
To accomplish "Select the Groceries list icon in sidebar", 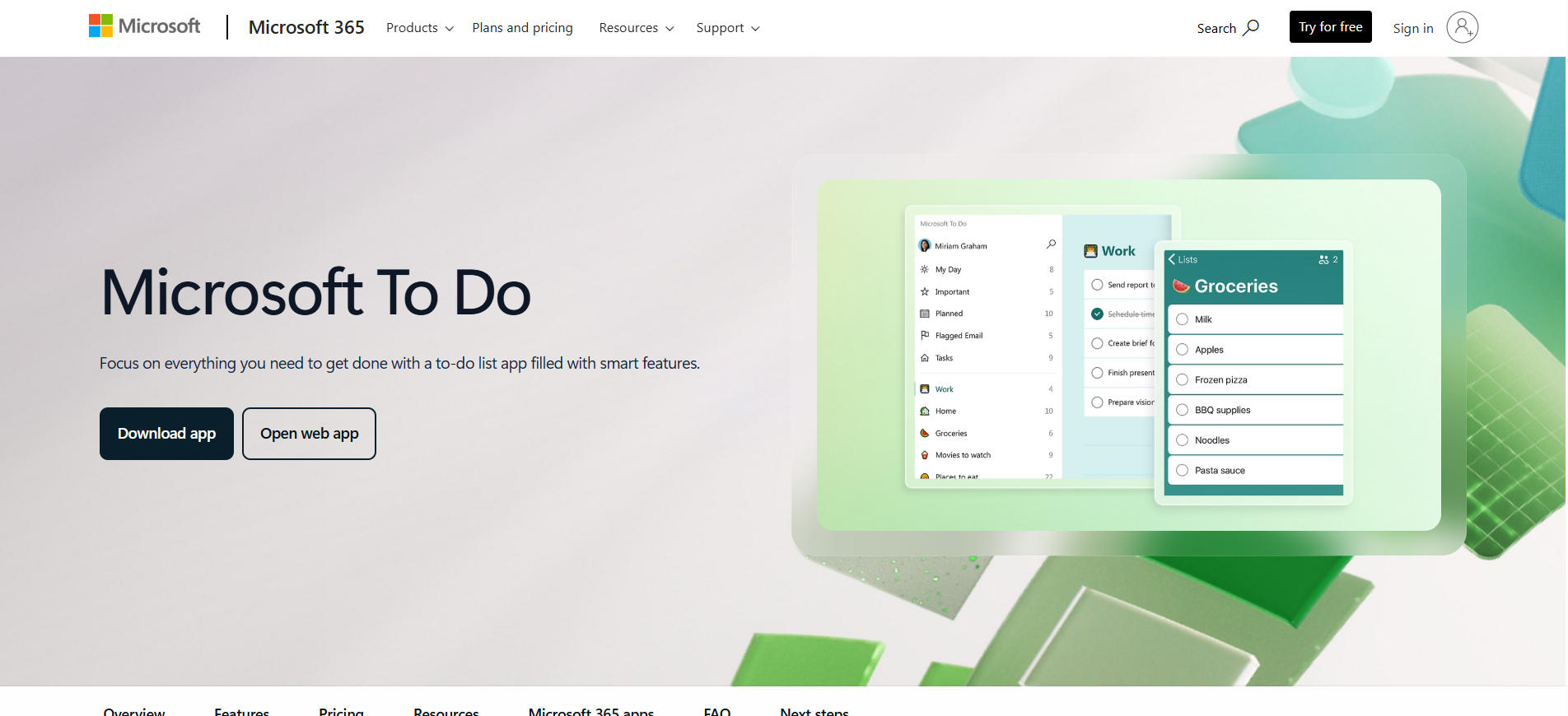I will [x=925, y=433].
